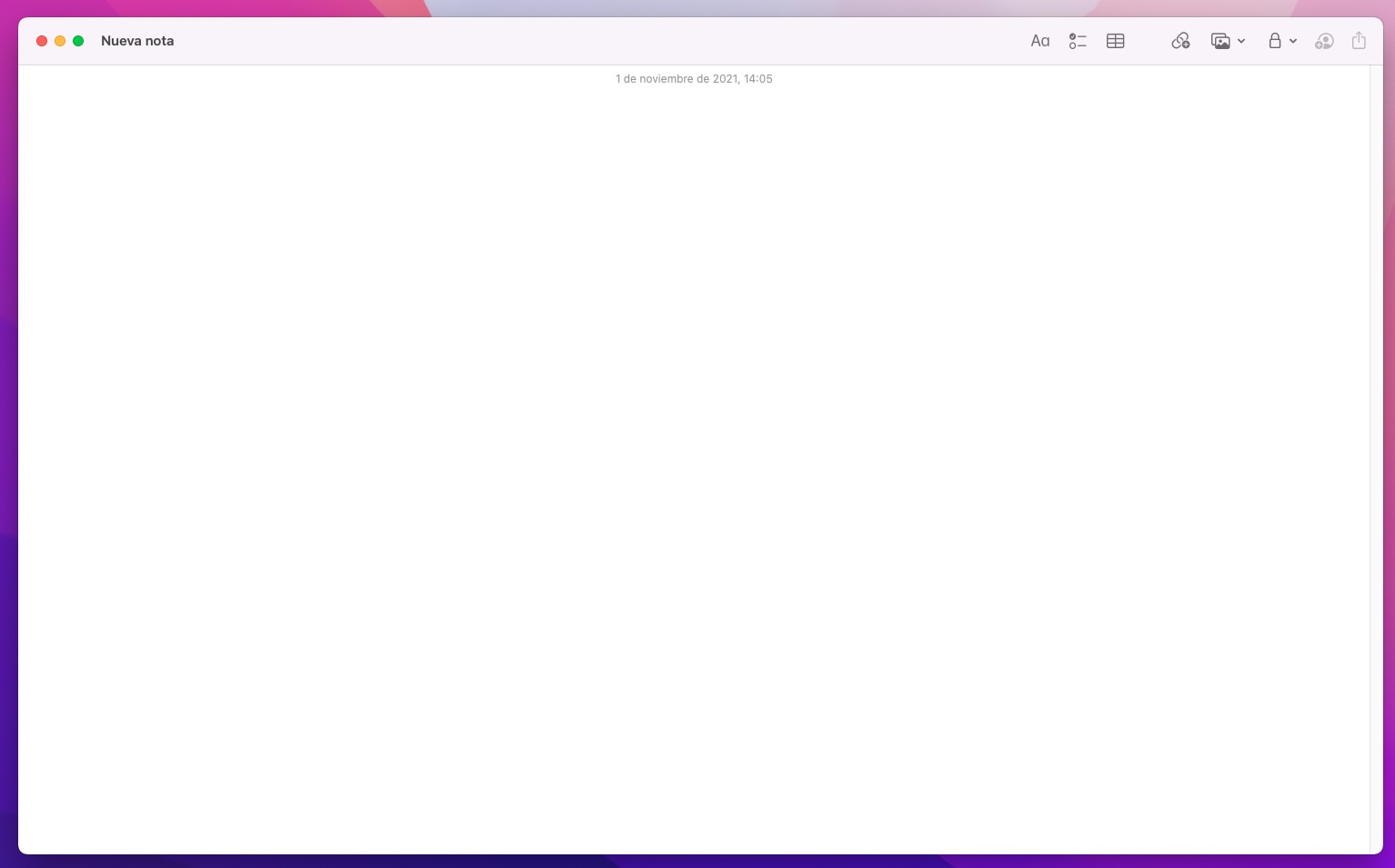Image resolution: width=1395 pixels, height=868 pixels.
Task: Toggle checklist formatting for the current line
Action: pyautogui.click(x=1078, y=41)
